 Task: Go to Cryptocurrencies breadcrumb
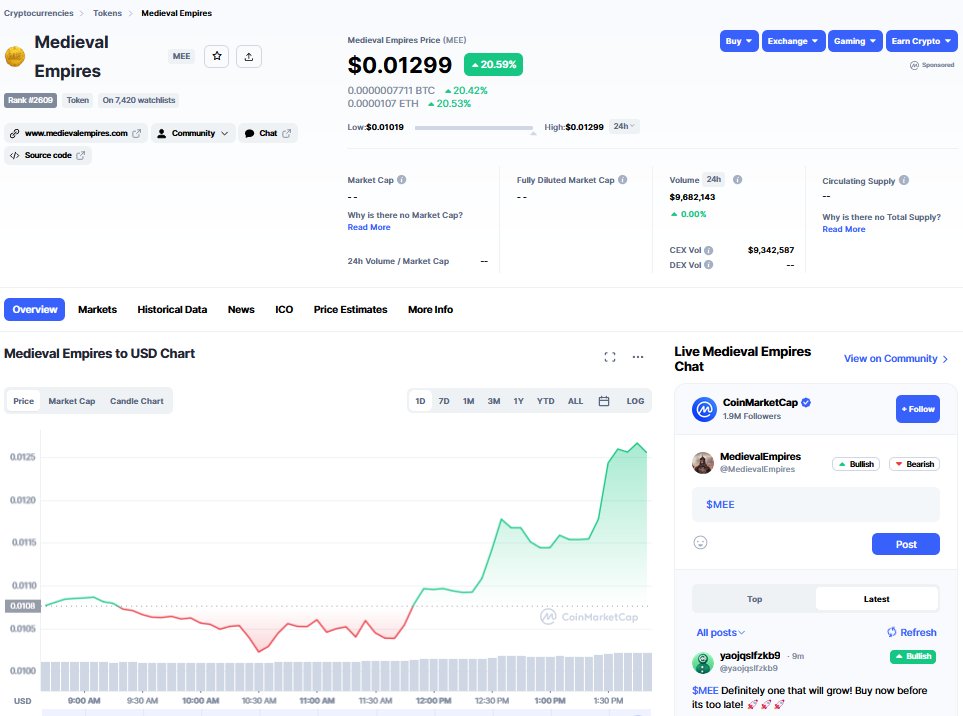(x=39, y=13)
